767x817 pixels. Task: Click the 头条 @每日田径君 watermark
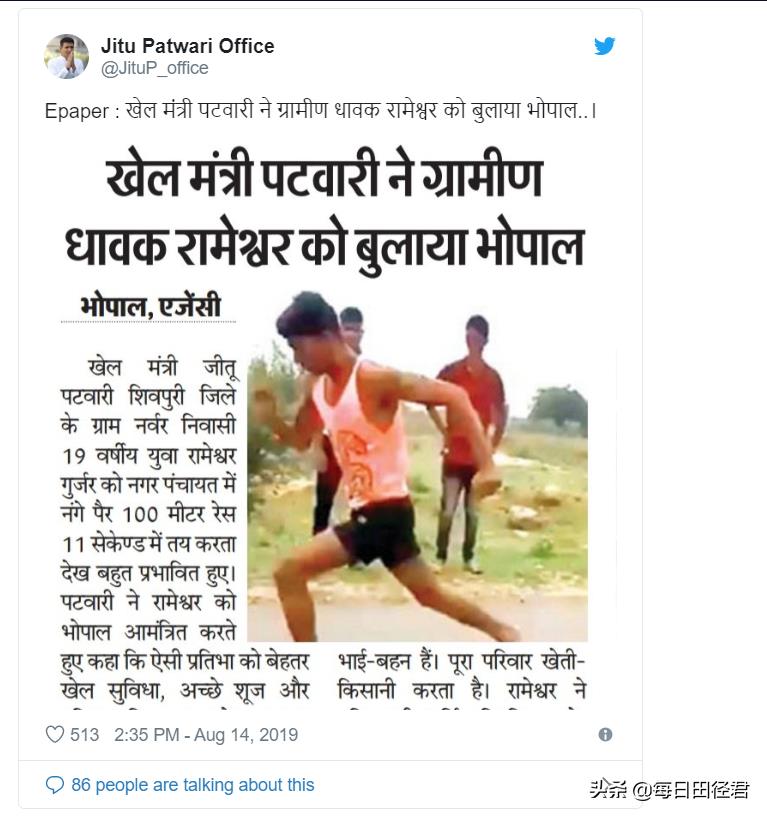point(670,790)
